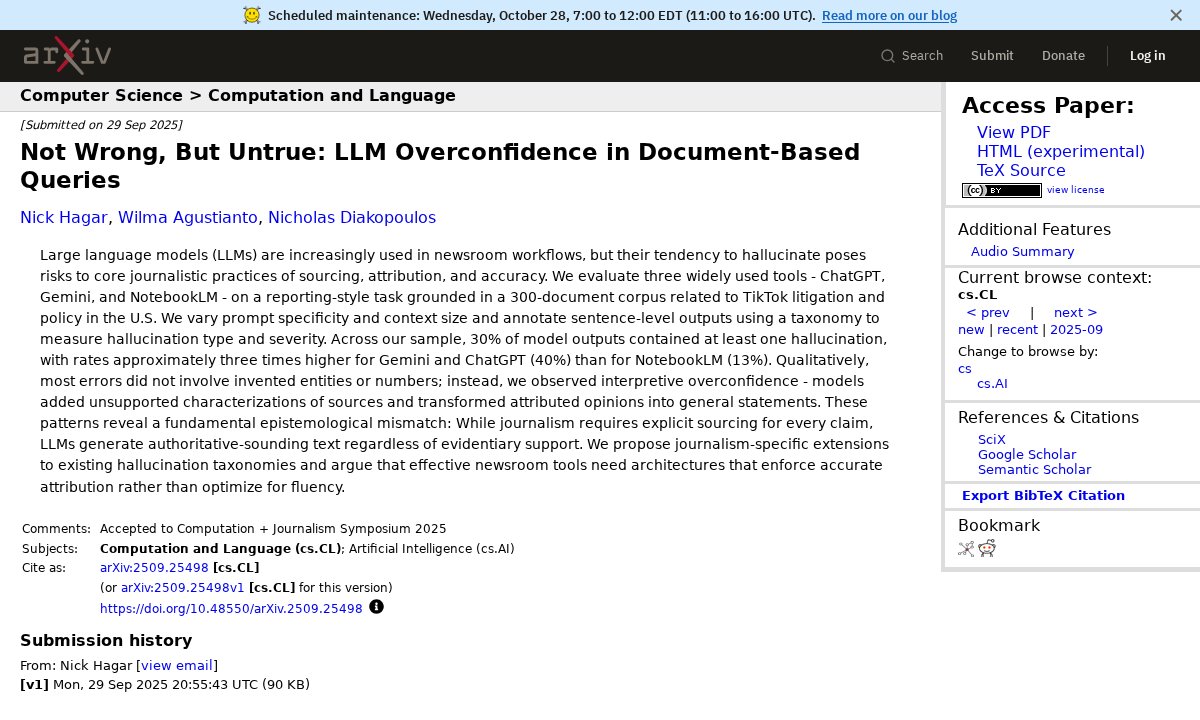
Task: Open recent listings link
Action: tap(1017, 330)
